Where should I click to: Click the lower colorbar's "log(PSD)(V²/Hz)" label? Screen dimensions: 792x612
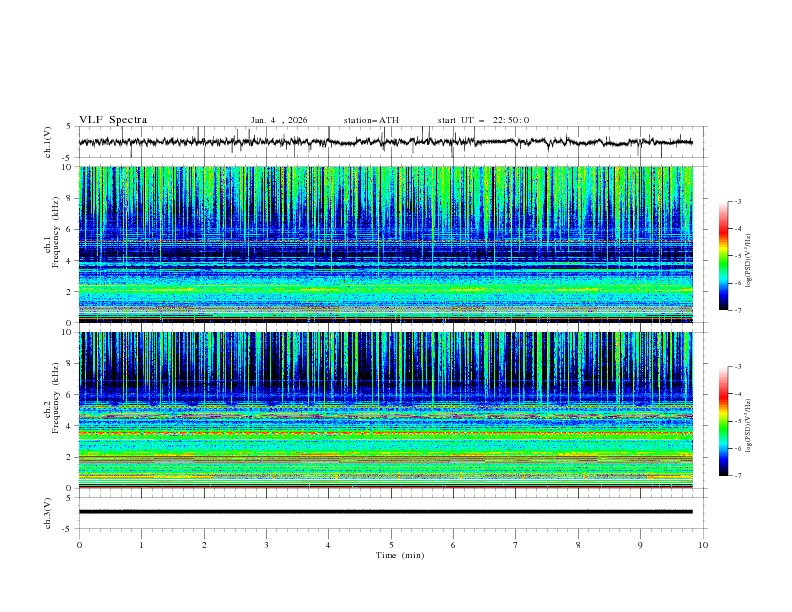[x=749, y=426]
